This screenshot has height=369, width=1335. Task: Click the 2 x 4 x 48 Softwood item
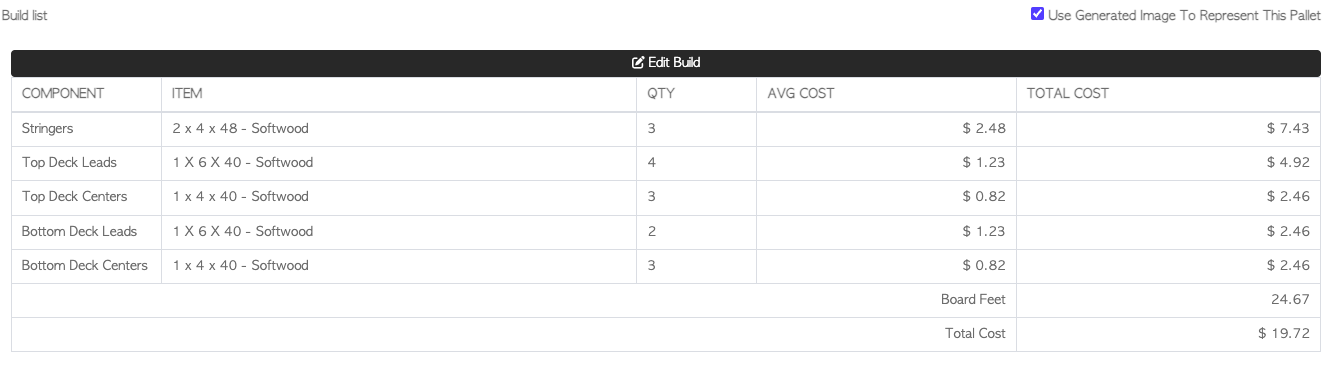tap(240, 129)
